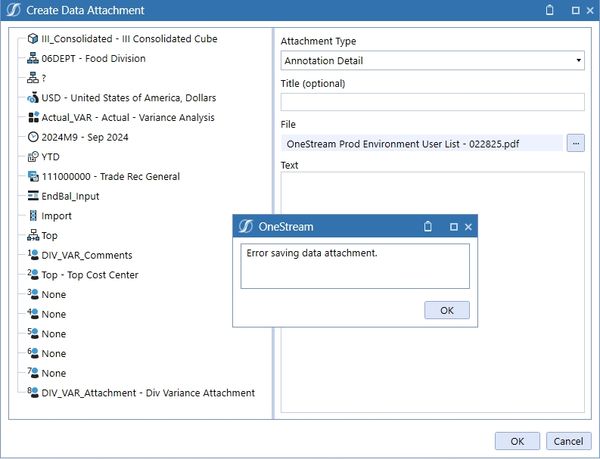Click the currency icon beside USD
This screenshot has height=459, width=600.
coord(33,98)
